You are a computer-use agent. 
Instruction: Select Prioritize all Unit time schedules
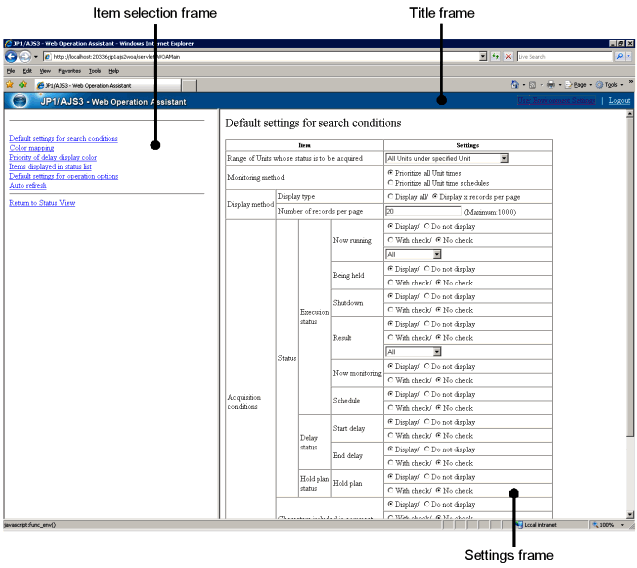390,184
